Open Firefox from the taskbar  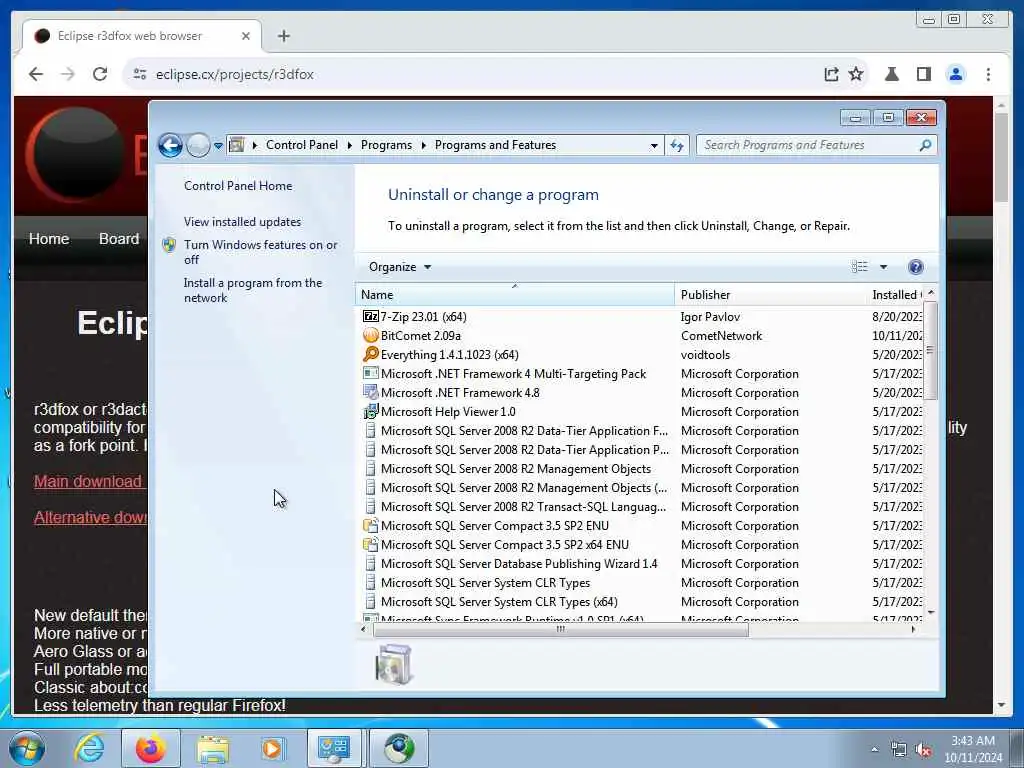click(x=151, y=748)
